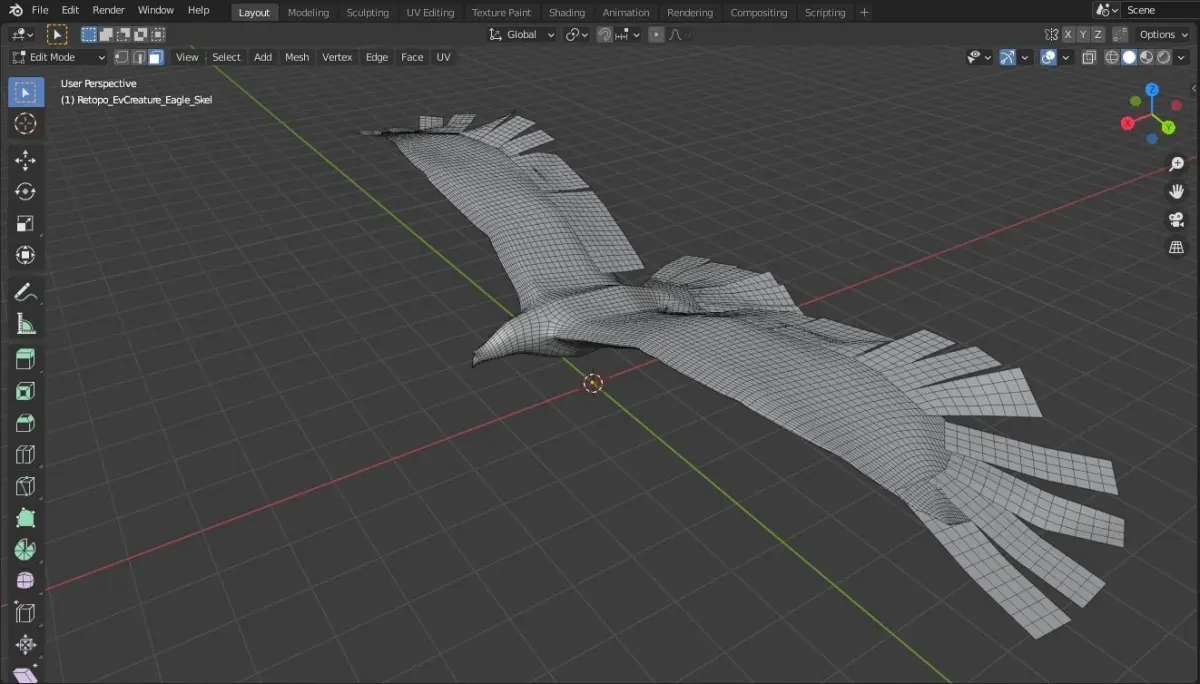Screen dimensions: 1200x684
Task: Click the green Y axis gizmo ball
Action: [x=1167, y=128]
